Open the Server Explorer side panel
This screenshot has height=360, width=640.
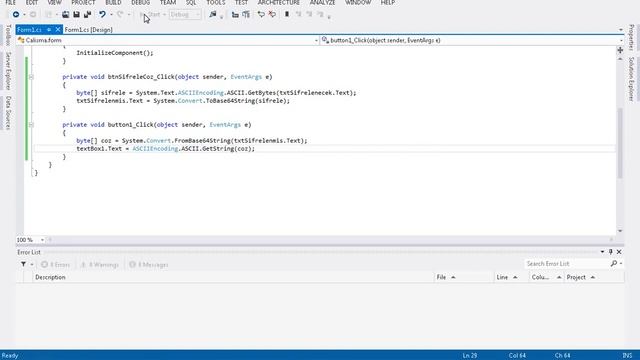8,71
